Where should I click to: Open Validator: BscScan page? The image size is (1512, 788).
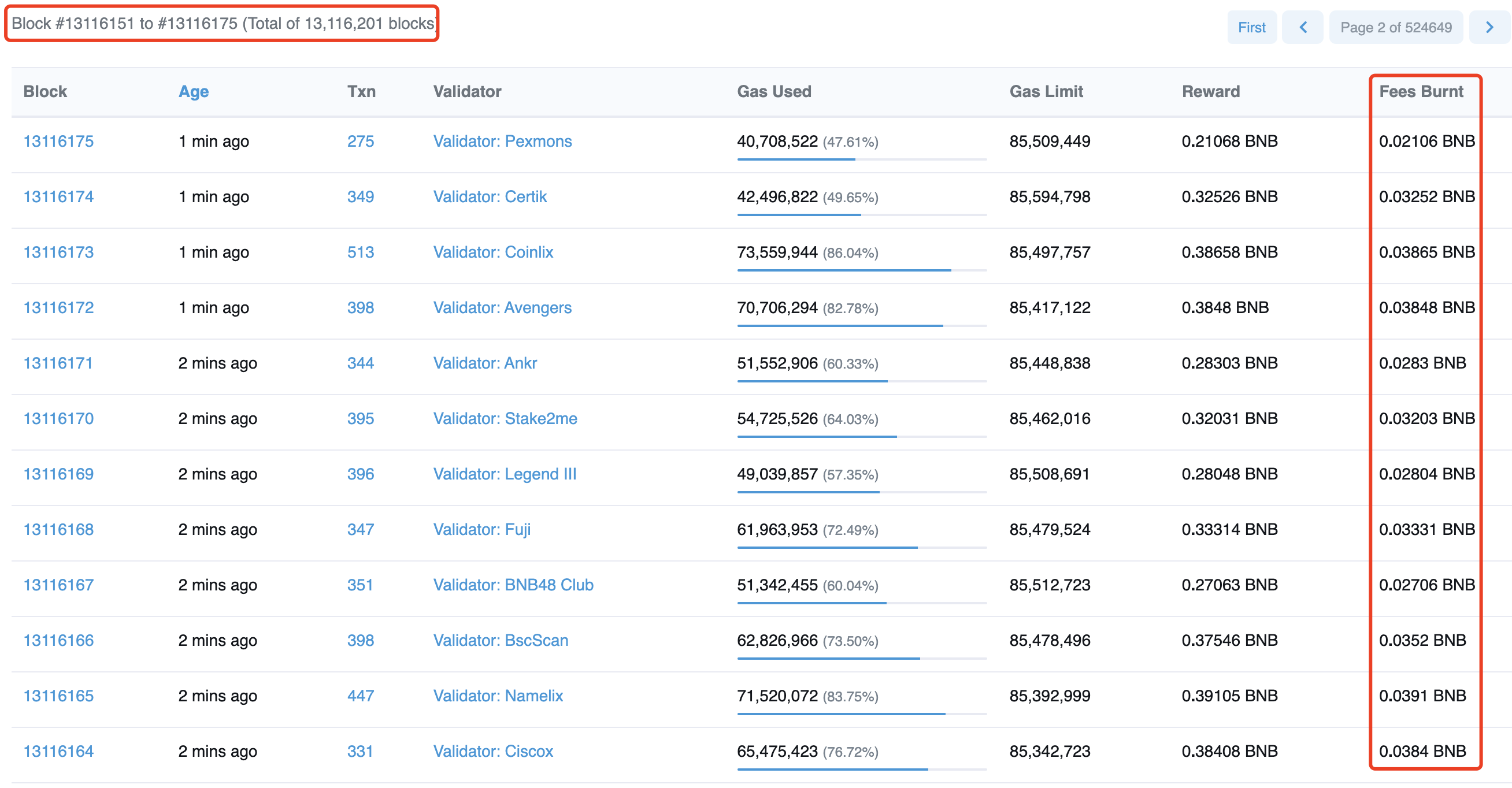pyautogui.click(x=500, y=641)
